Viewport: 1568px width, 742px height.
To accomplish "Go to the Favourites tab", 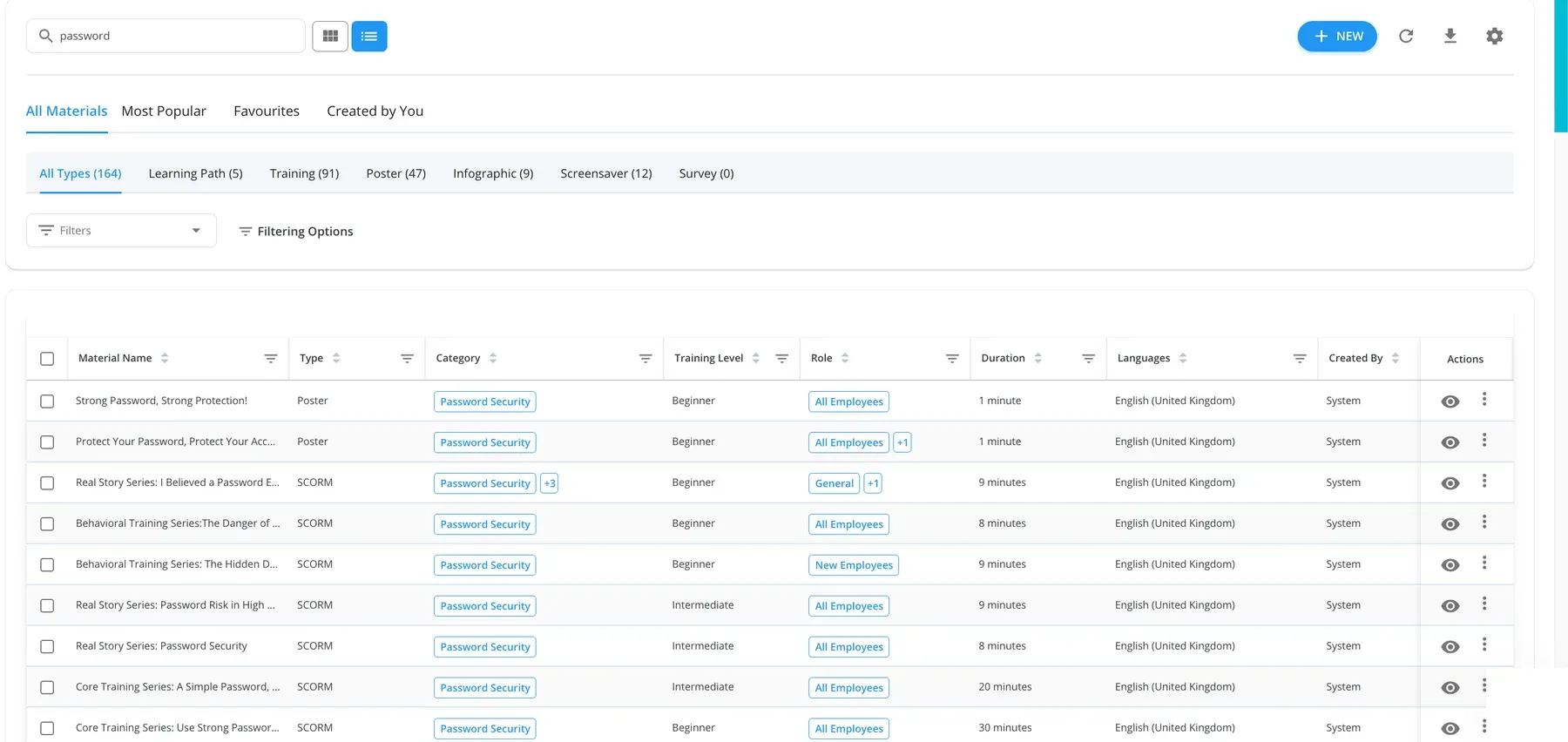I will click(x=267, y=111).
